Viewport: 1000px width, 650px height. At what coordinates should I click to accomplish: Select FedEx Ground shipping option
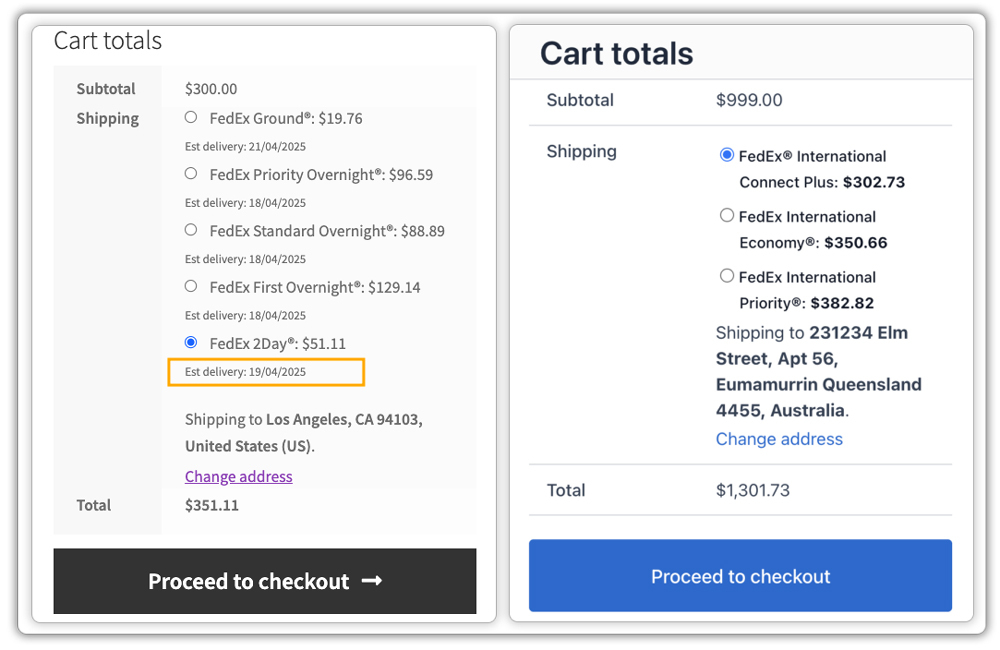tap(190, 117)
